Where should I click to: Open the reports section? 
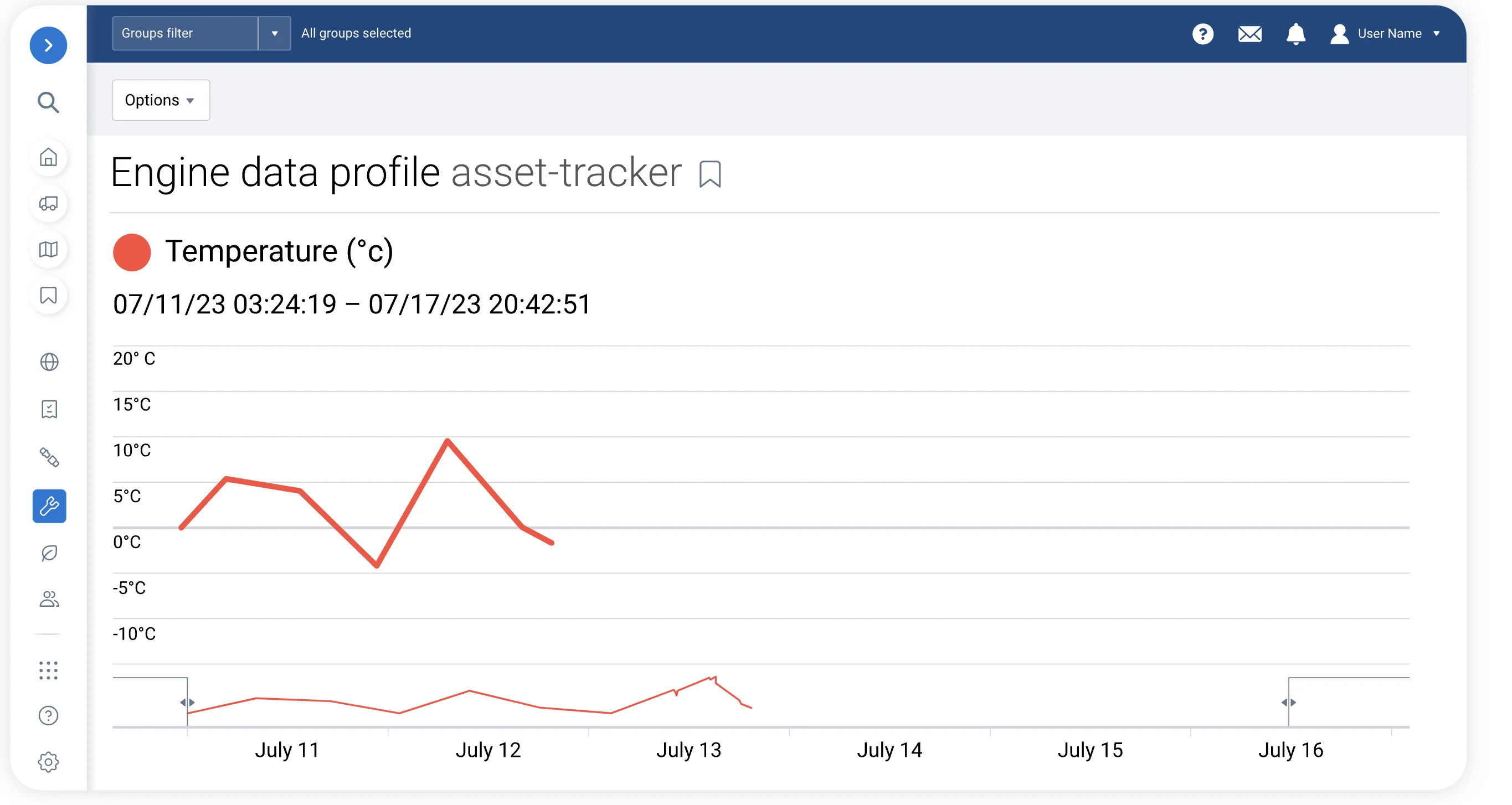tap(49, 409)
